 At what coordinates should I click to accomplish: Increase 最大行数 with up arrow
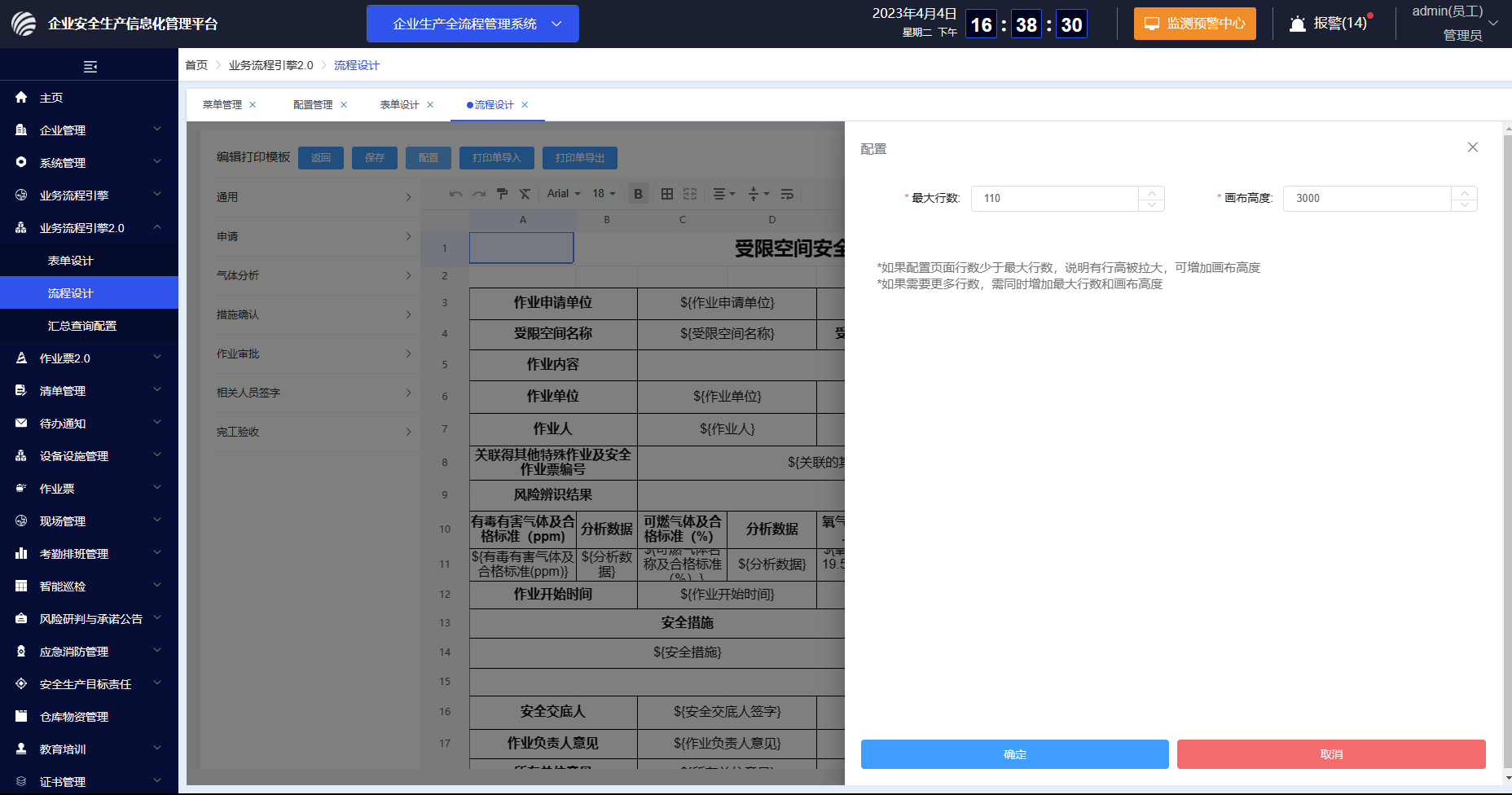1151,193
